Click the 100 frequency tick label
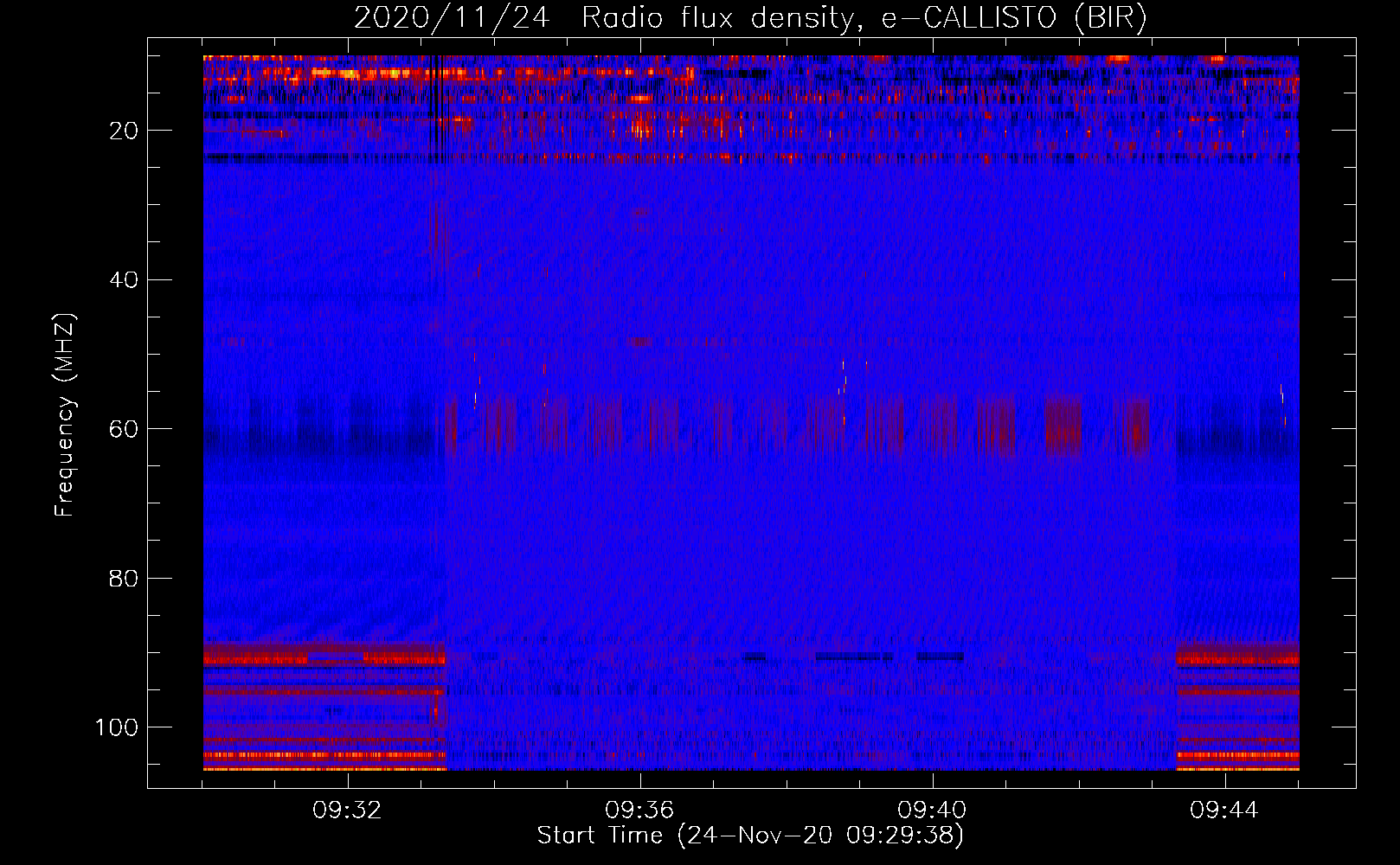 coord(117,727)
